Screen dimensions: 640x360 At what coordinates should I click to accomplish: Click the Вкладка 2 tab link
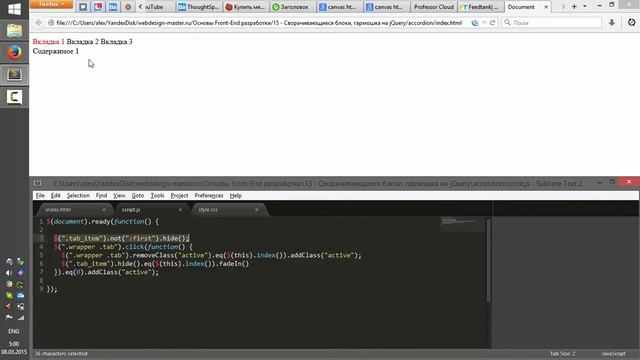[x=82, y=42]
